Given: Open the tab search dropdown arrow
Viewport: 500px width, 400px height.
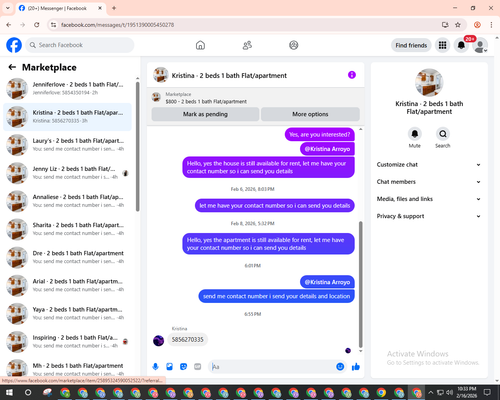Looking at the screenshot, I should [x=8, y=8].
